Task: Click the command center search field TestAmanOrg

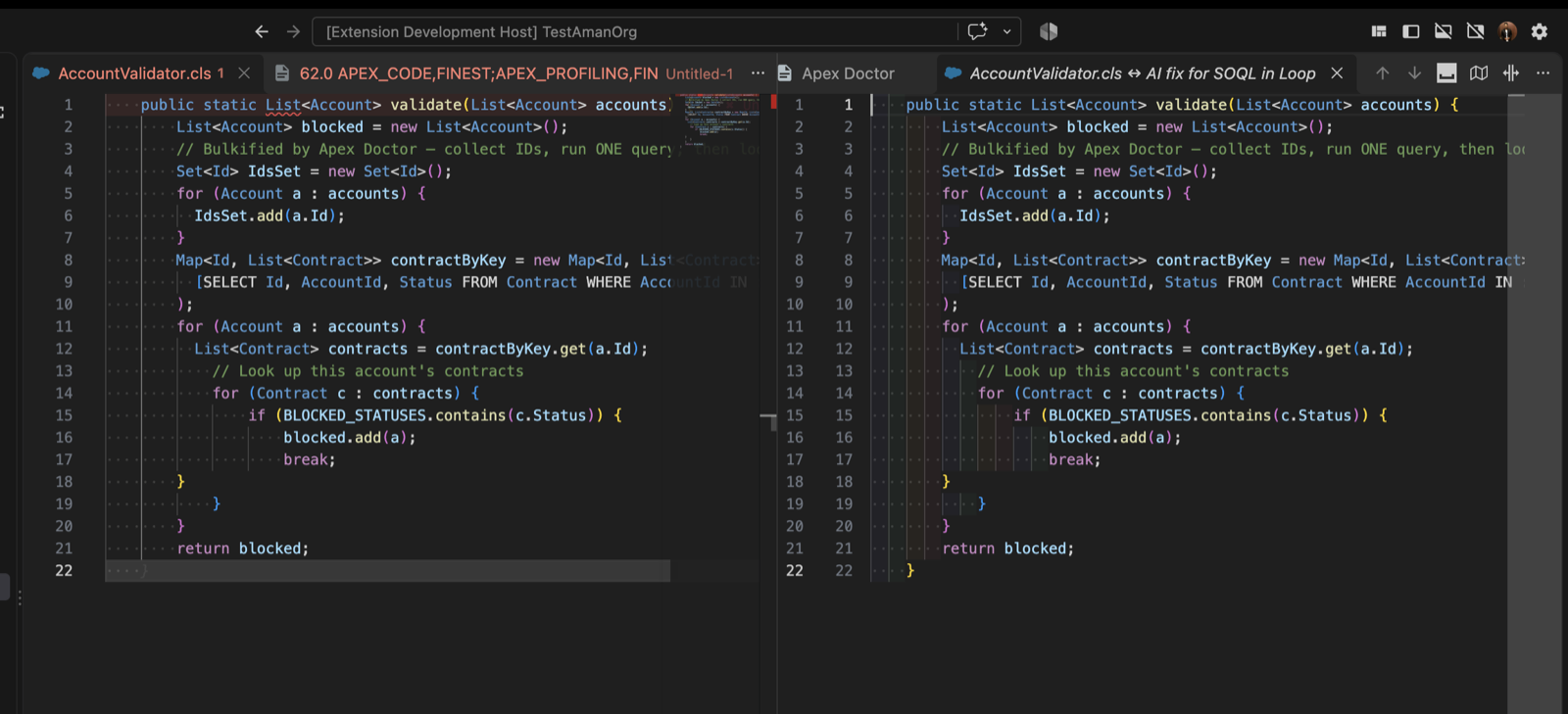Action: pos(635,31)
